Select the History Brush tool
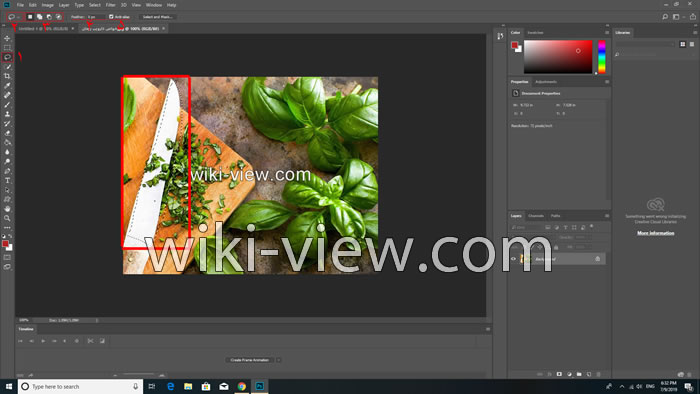 click(x=7, y=124)
